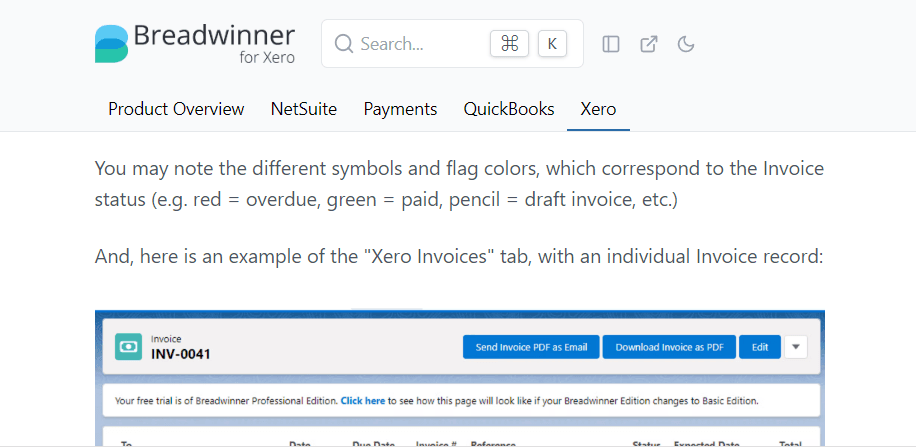
Task: Click the magnifying glass search icon
Action: coord(344,44)
